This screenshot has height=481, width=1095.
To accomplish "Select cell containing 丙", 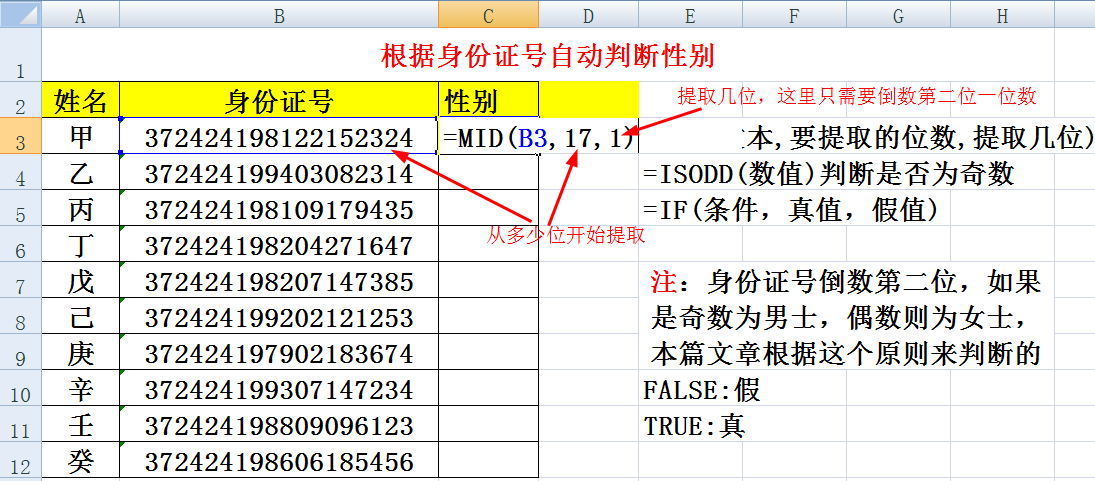I will (81, 208).
